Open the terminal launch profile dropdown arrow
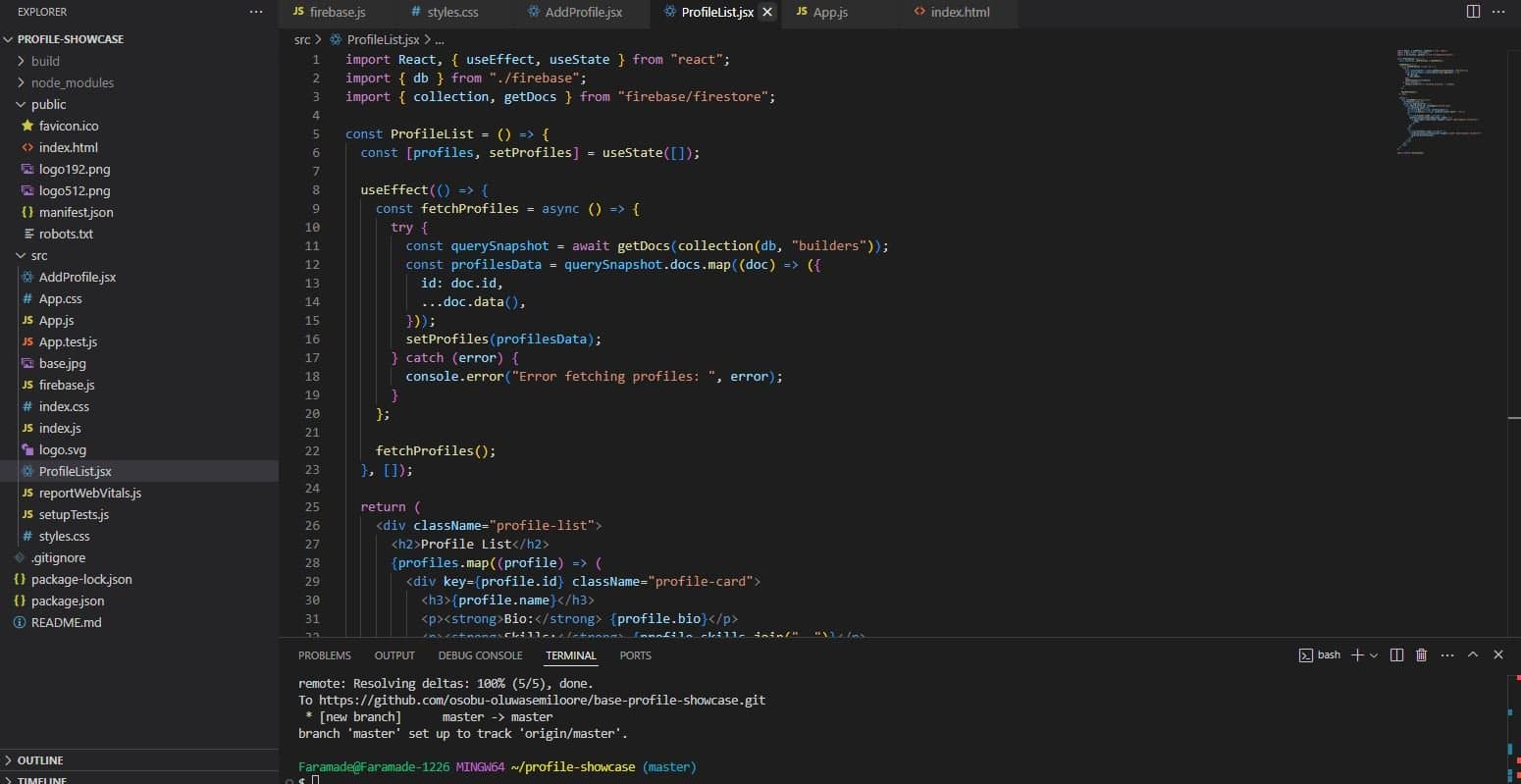1521x784 pixels. pos(1374,654)
